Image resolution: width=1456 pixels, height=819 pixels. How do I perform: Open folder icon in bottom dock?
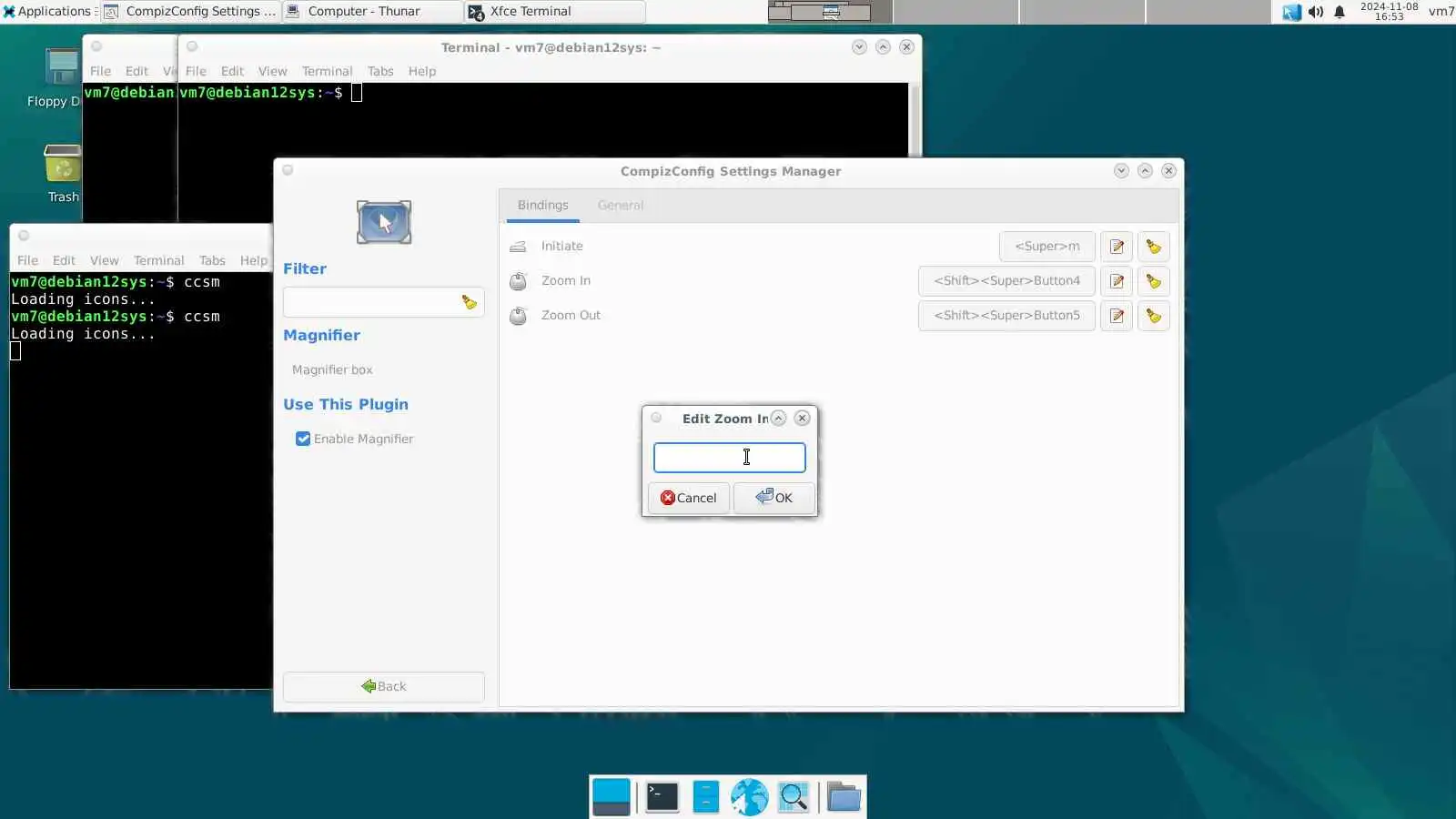coord(844,797)
